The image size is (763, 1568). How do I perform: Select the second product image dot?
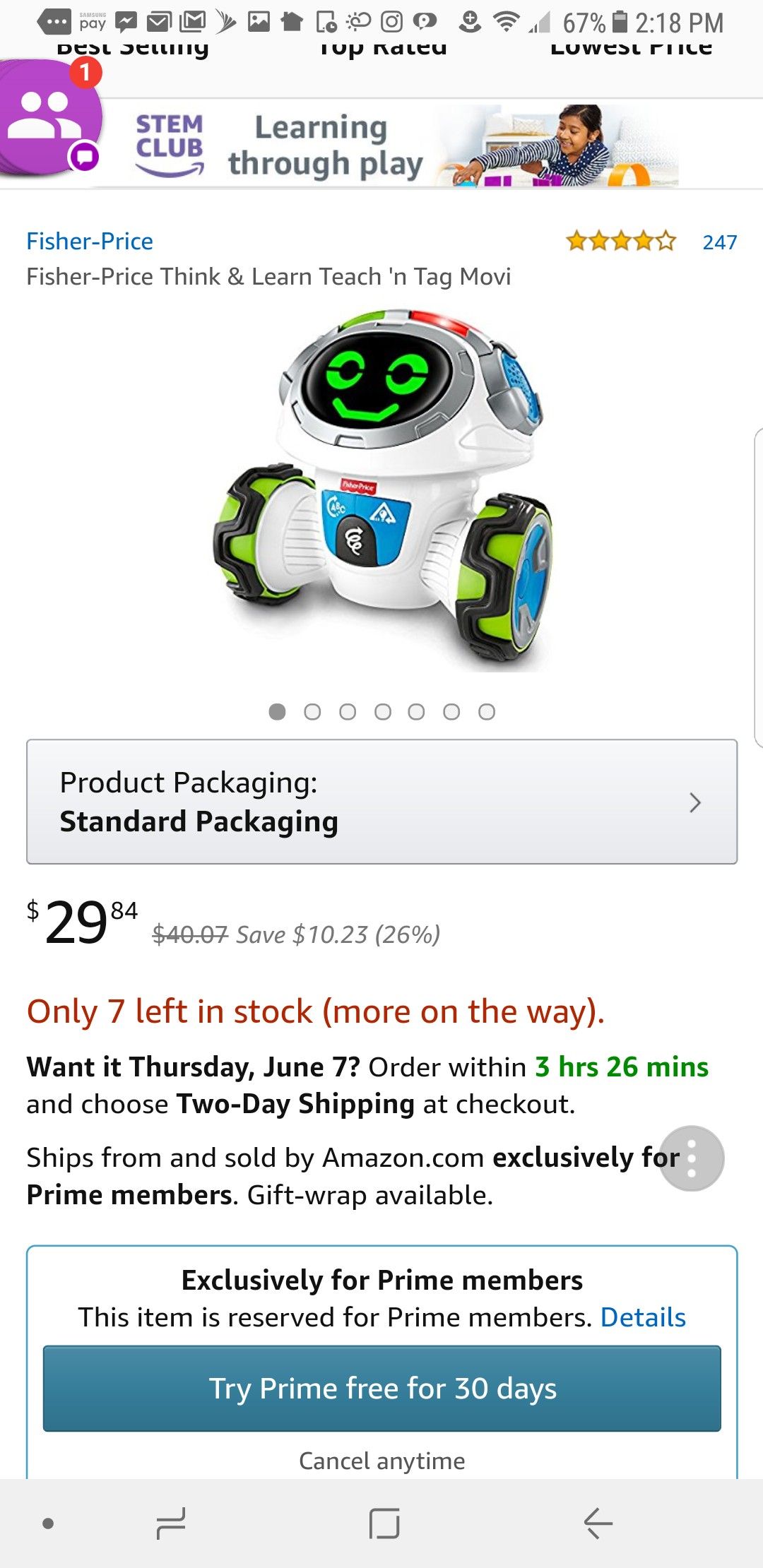click(312, 712)
